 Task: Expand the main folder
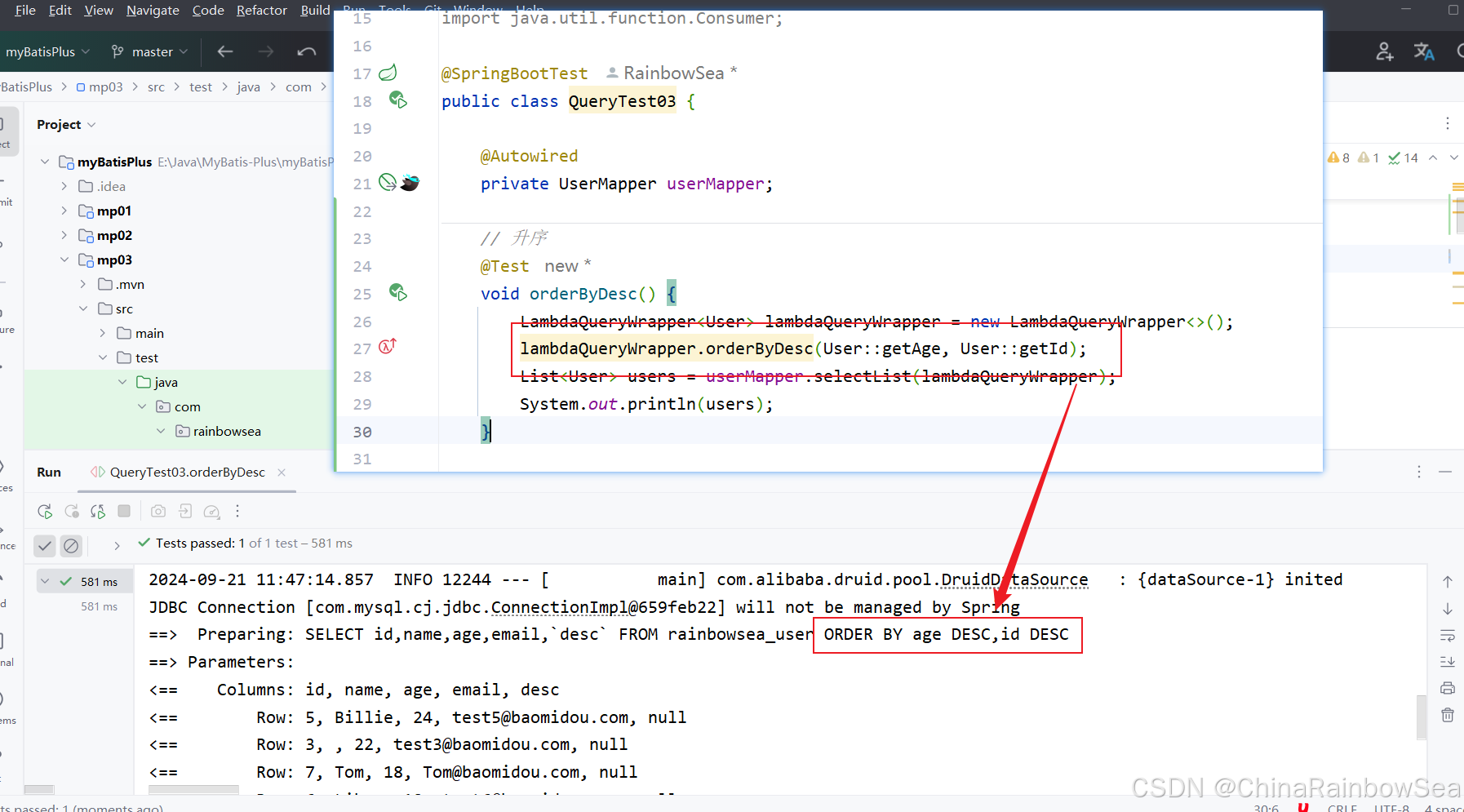tap(103, 333)
